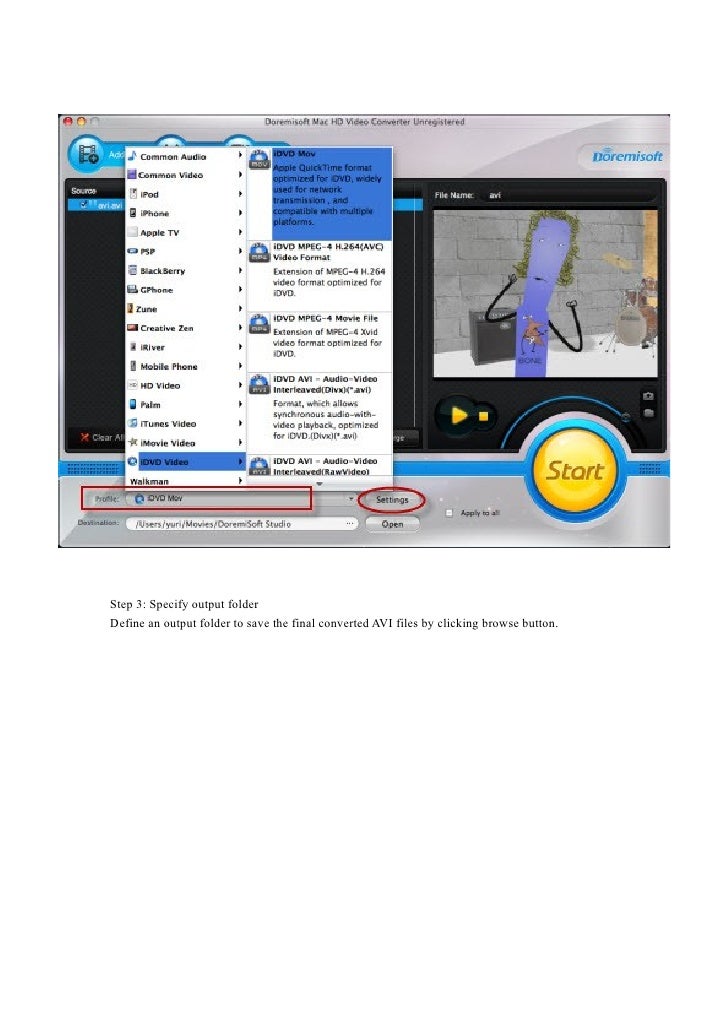Image resolution: width=728 pixels, height=1030 pixels.
Task: Click the Doremisoft logo
Action: [627, 156]
